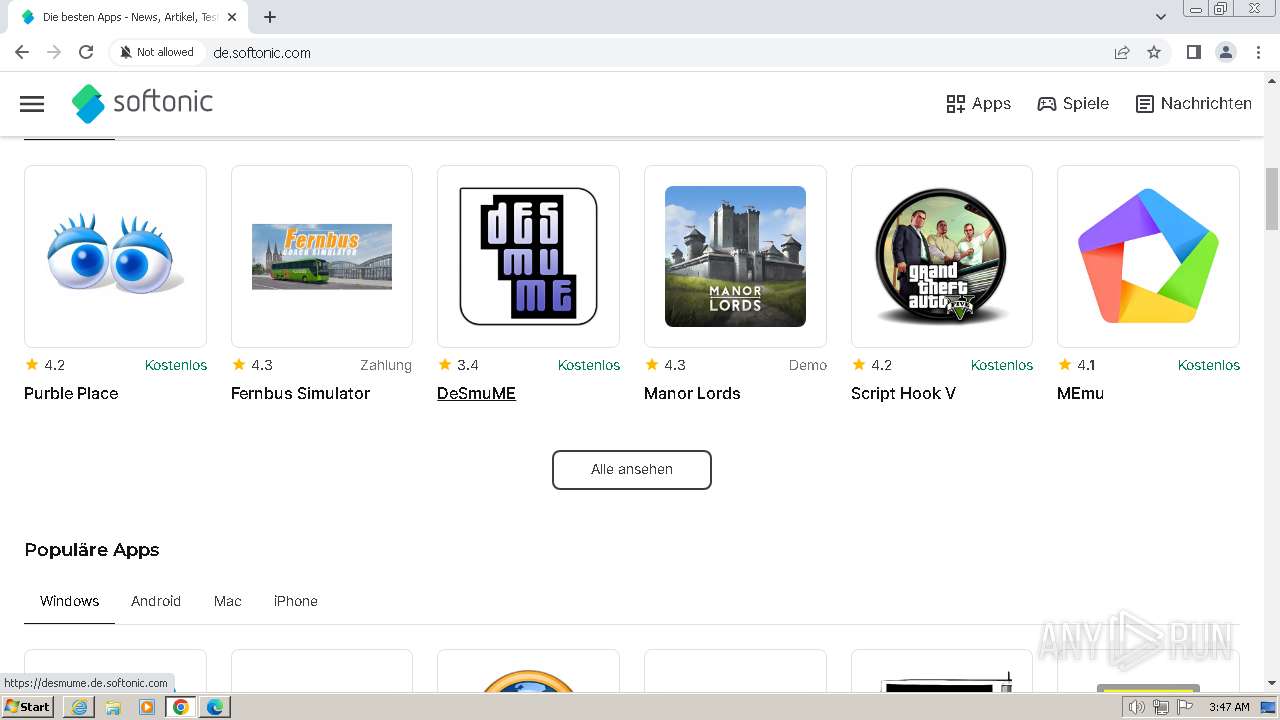Open MEmu pentagon icon
The image size is (1280, 720).
(1148, 256)
